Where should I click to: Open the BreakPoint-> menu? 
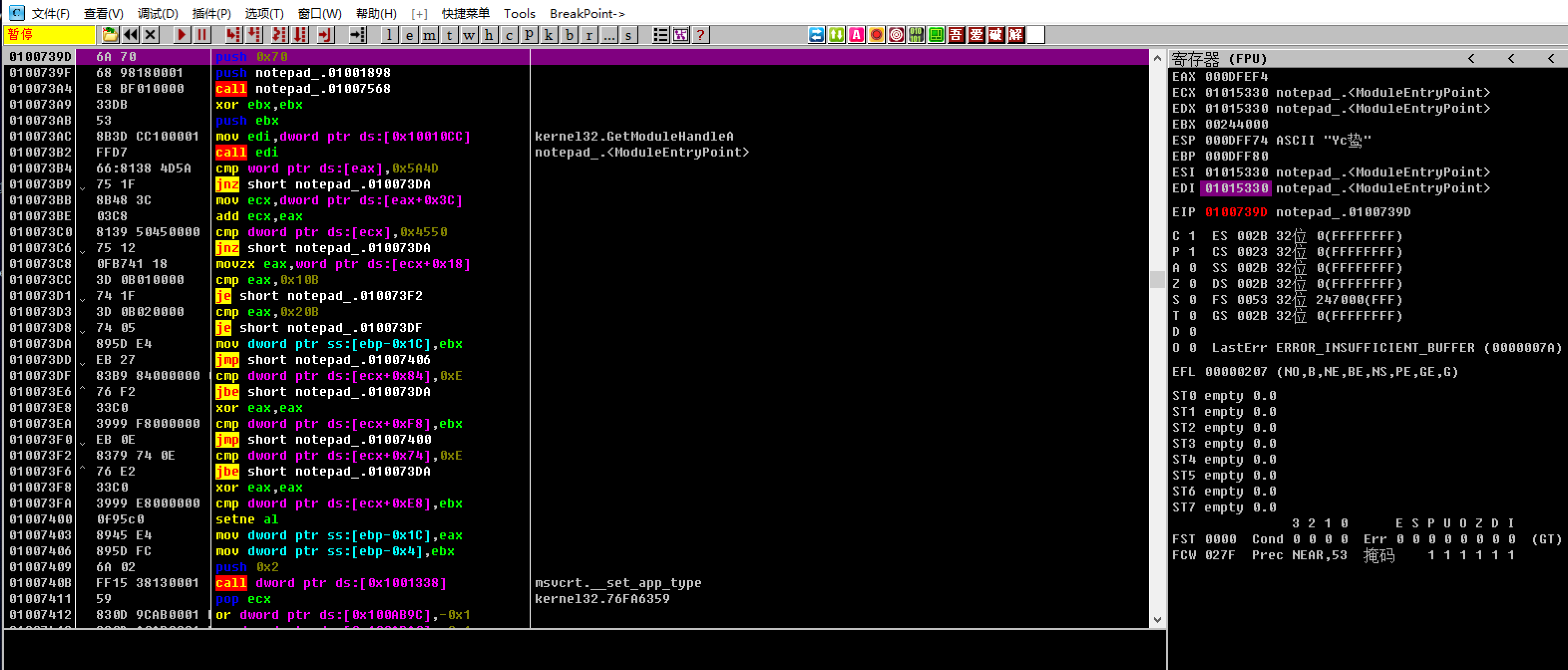[x=587, y=13]
